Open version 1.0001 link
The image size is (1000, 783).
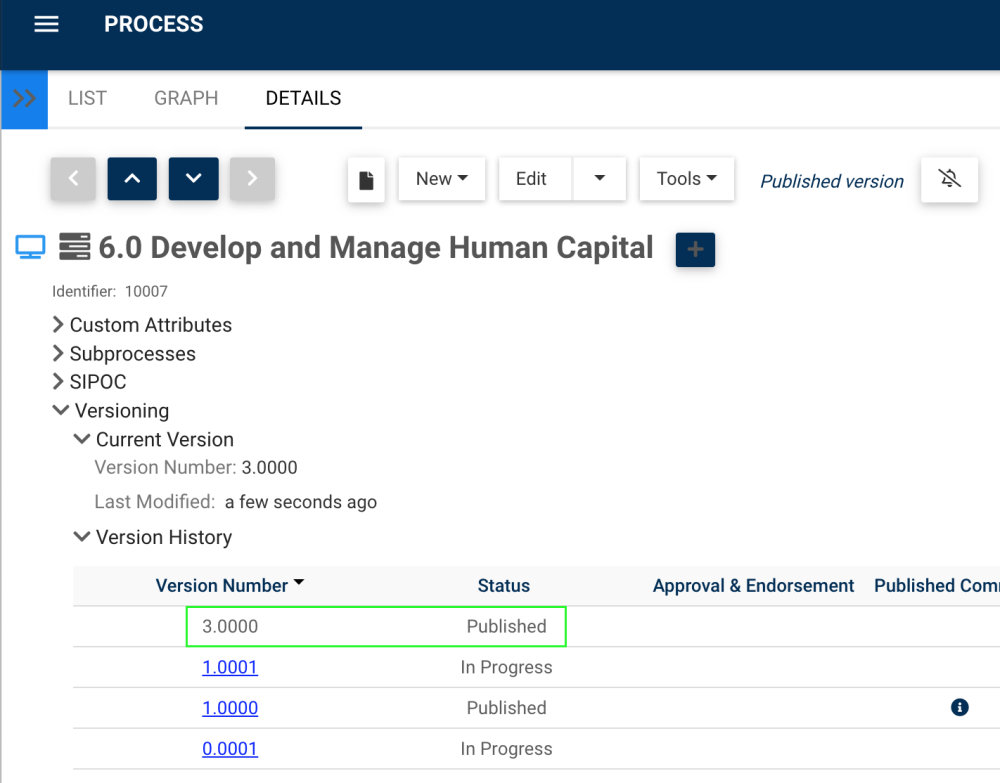(230, 667)
